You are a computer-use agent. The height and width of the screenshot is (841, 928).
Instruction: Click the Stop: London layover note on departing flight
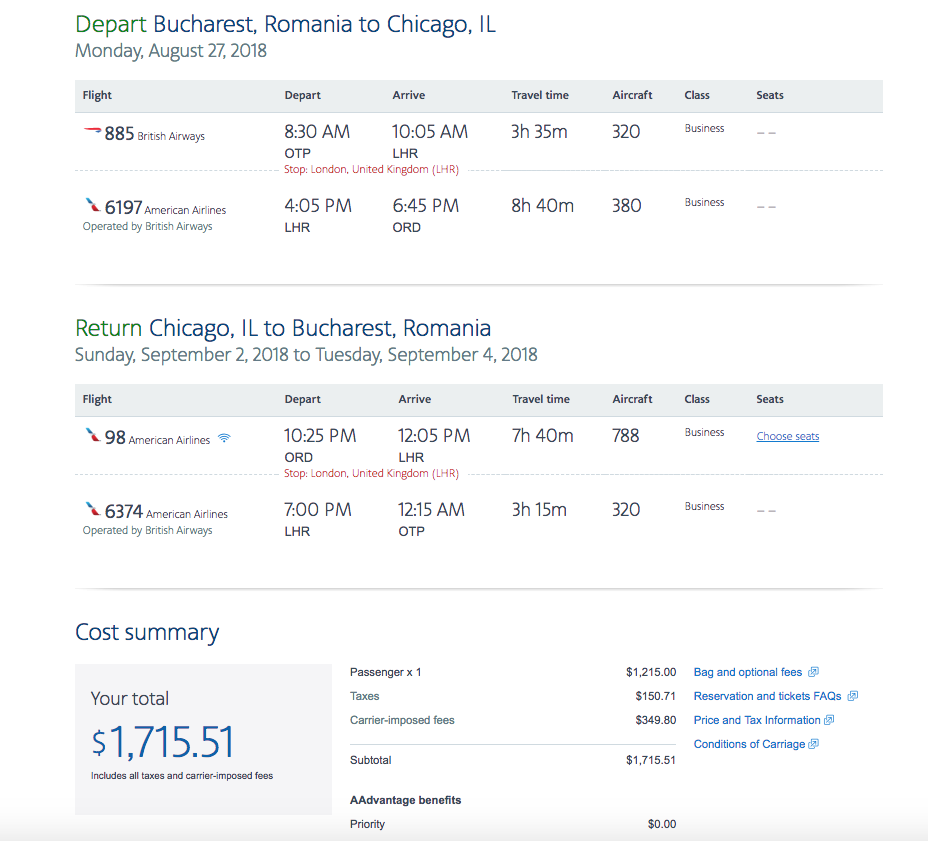tap(371, 169)
